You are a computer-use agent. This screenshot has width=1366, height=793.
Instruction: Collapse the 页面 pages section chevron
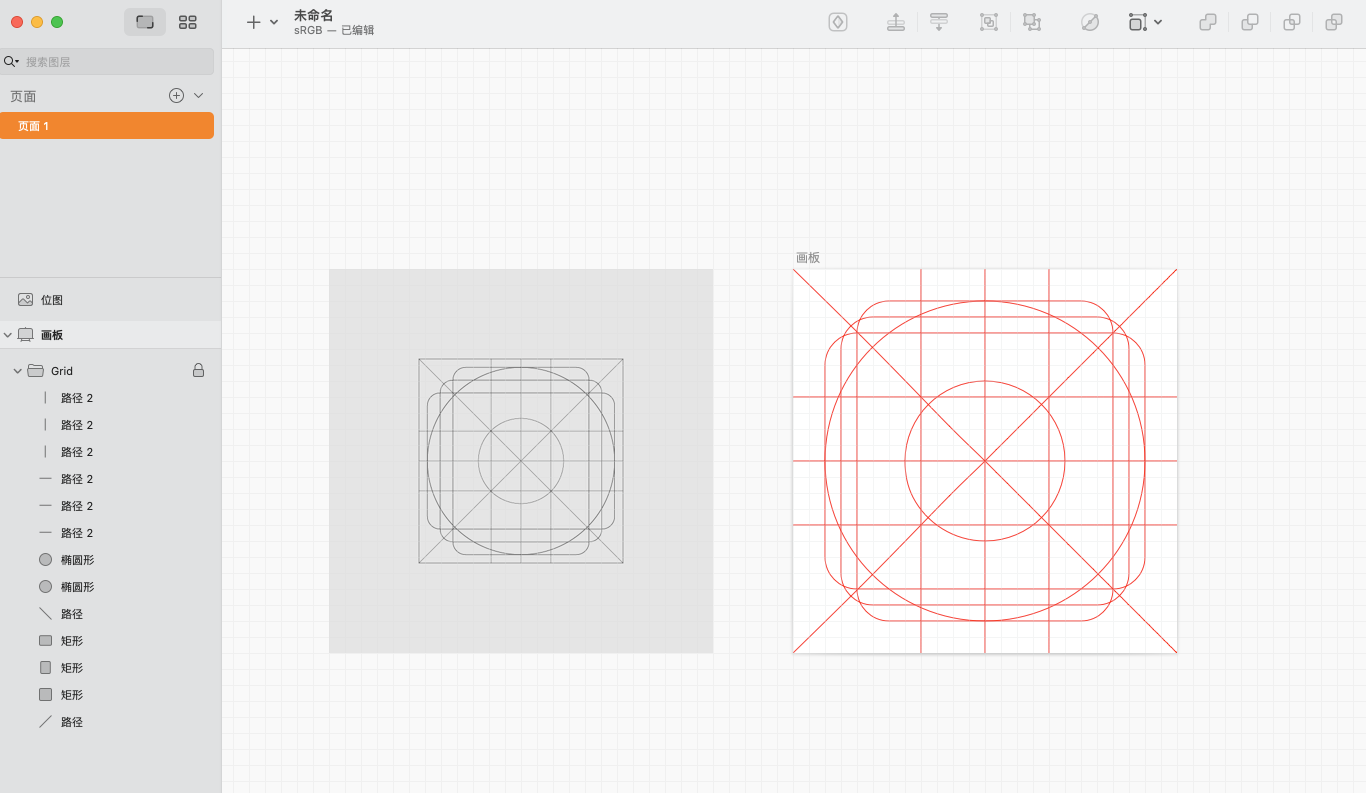click(198, 96)
